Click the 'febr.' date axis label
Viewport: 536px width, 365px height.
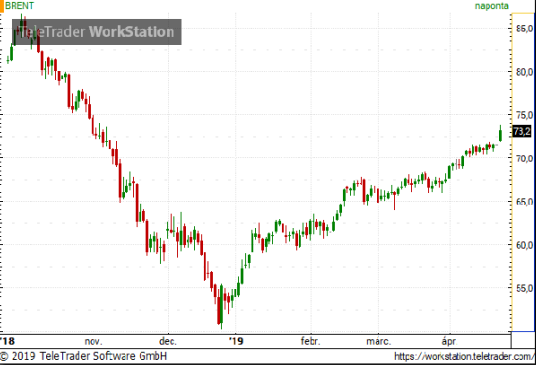coord(310,341)
